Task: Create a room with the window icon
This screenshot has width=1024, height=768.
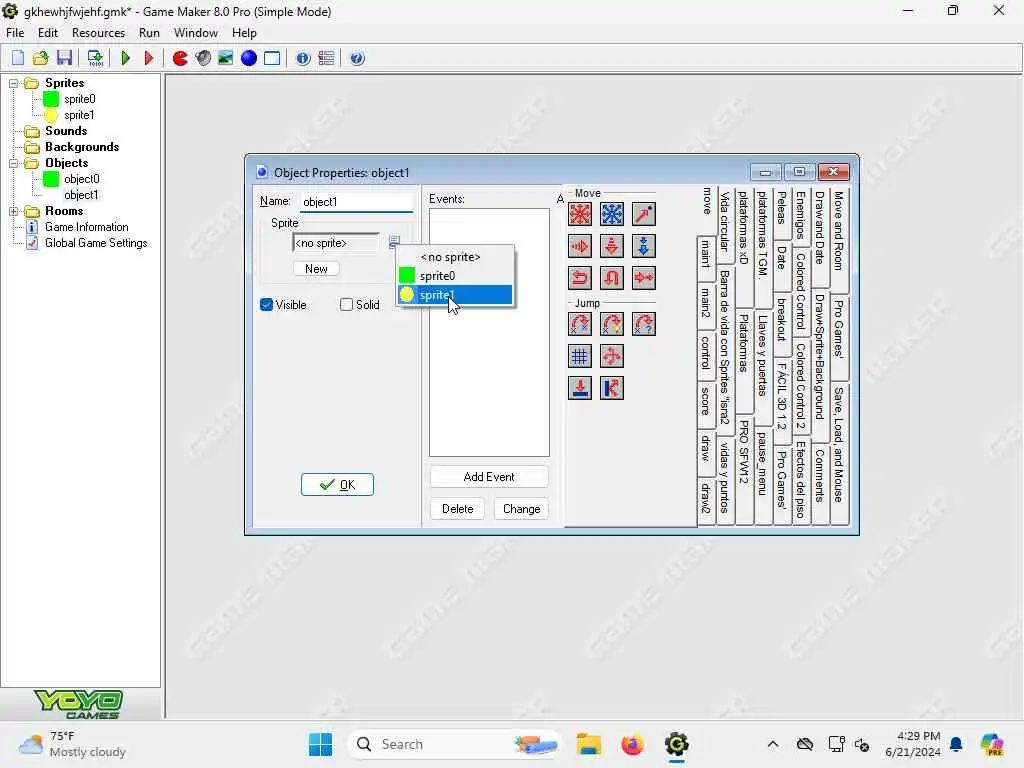Action: (x=272, y=58)
